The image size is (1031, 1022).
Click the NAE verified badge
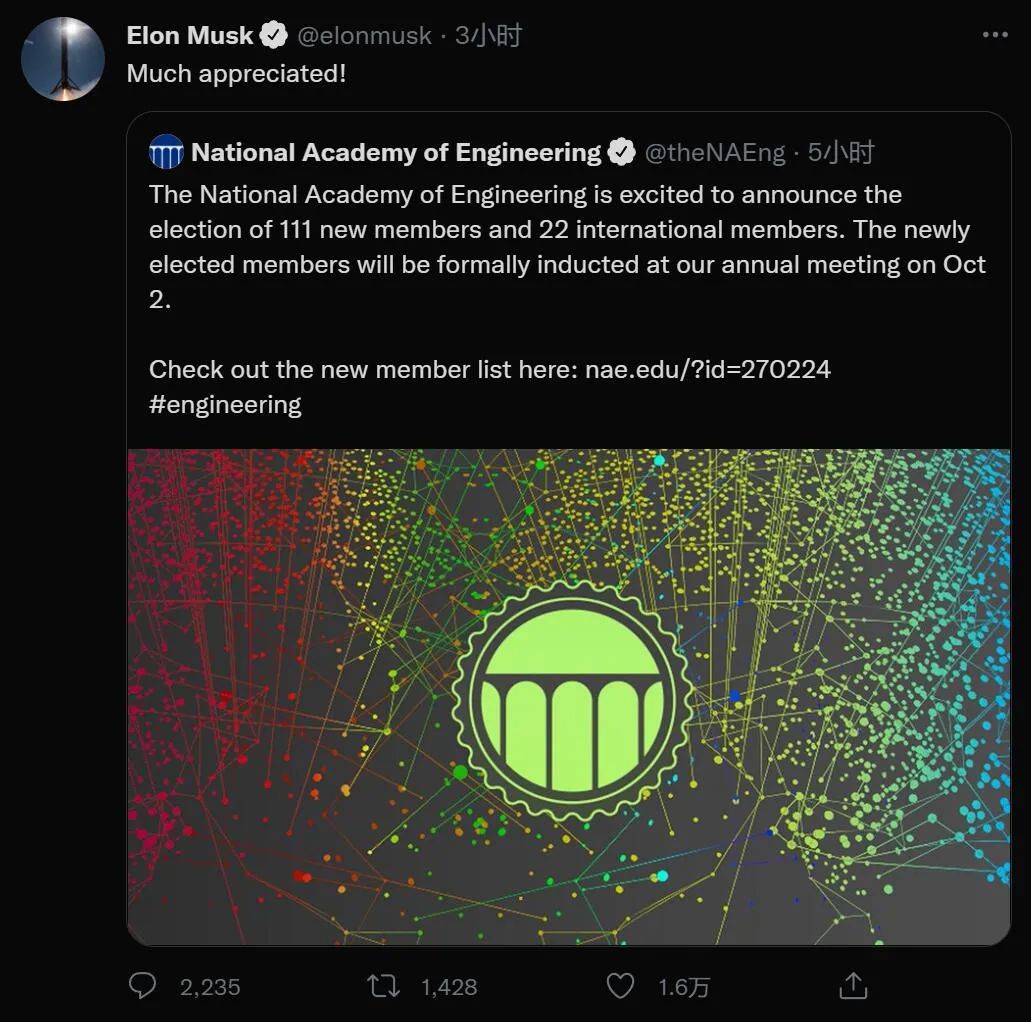[621, 153]
